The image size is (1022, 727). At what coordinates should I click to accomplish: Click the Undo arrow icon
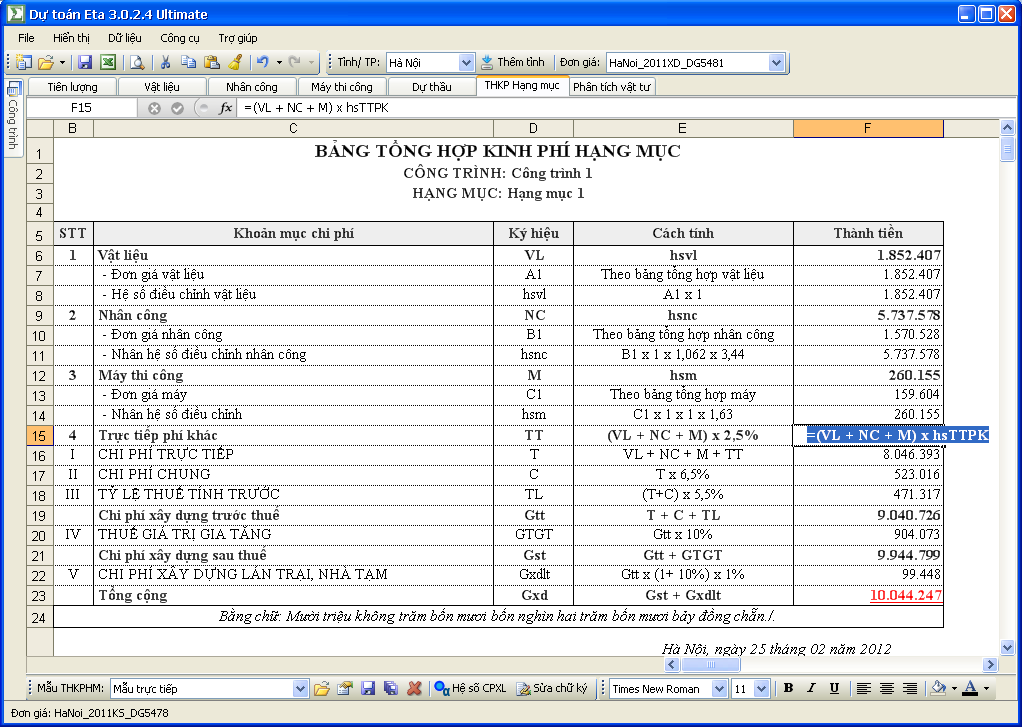coord(262,62)
